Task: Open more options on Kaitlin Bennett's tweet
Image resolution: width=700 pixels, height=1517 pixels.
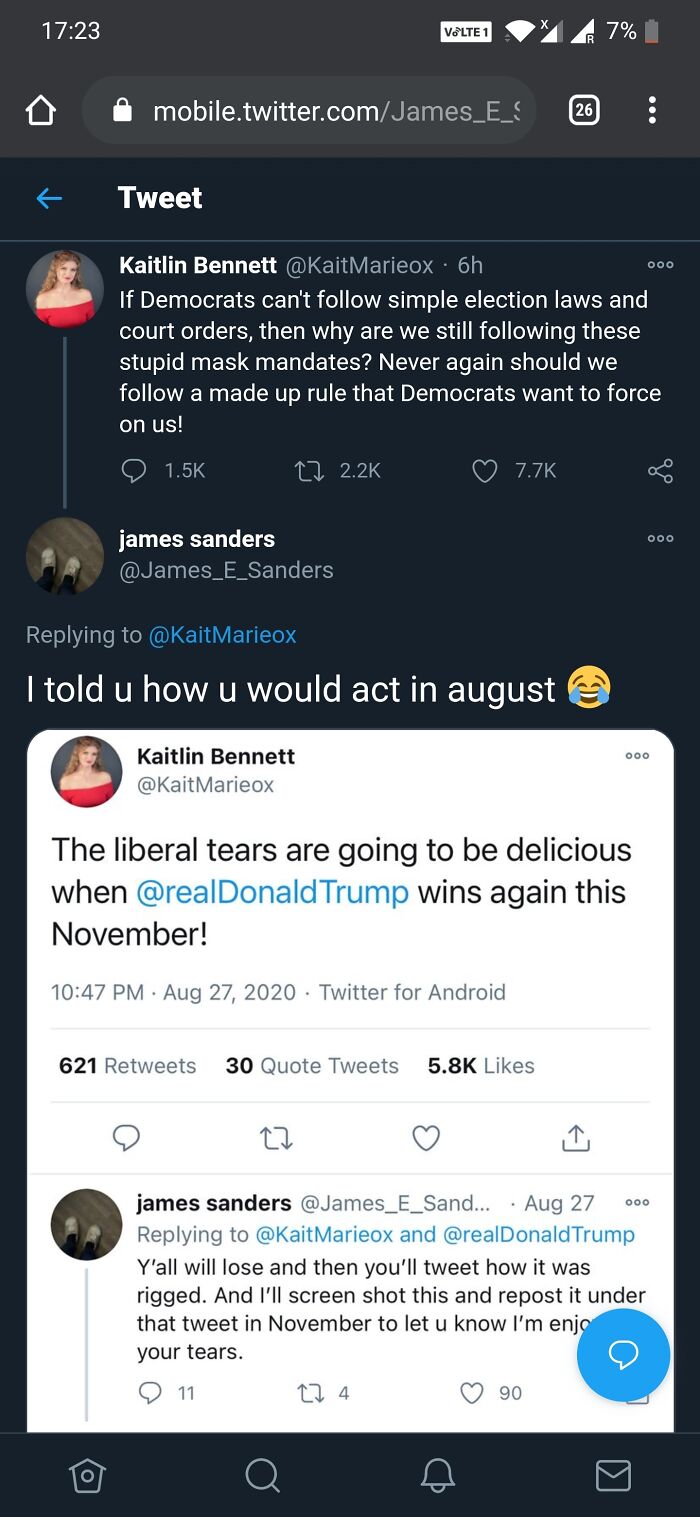Action: point(660,265)
